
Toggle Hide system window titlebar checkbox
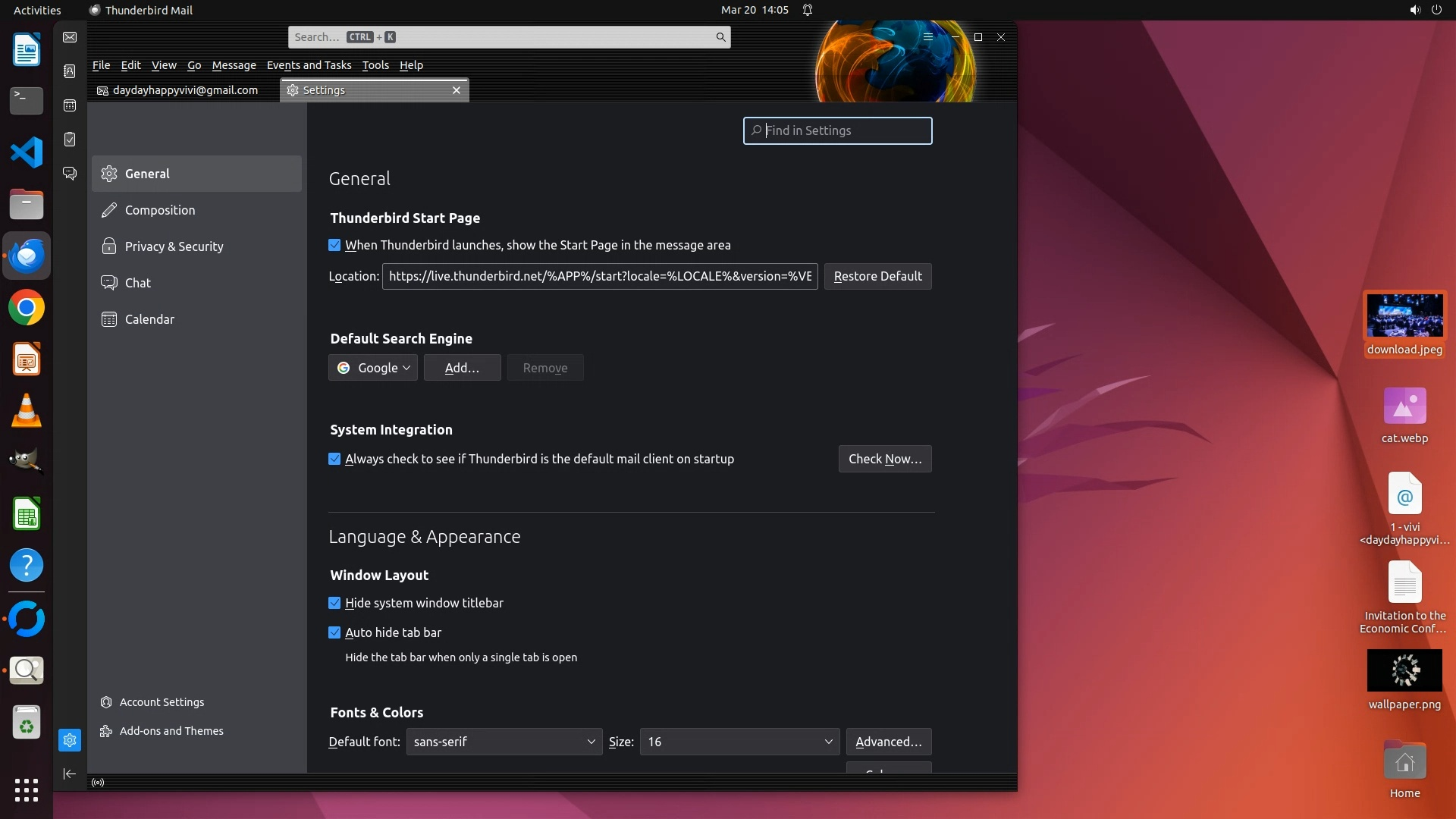(334, 603)
